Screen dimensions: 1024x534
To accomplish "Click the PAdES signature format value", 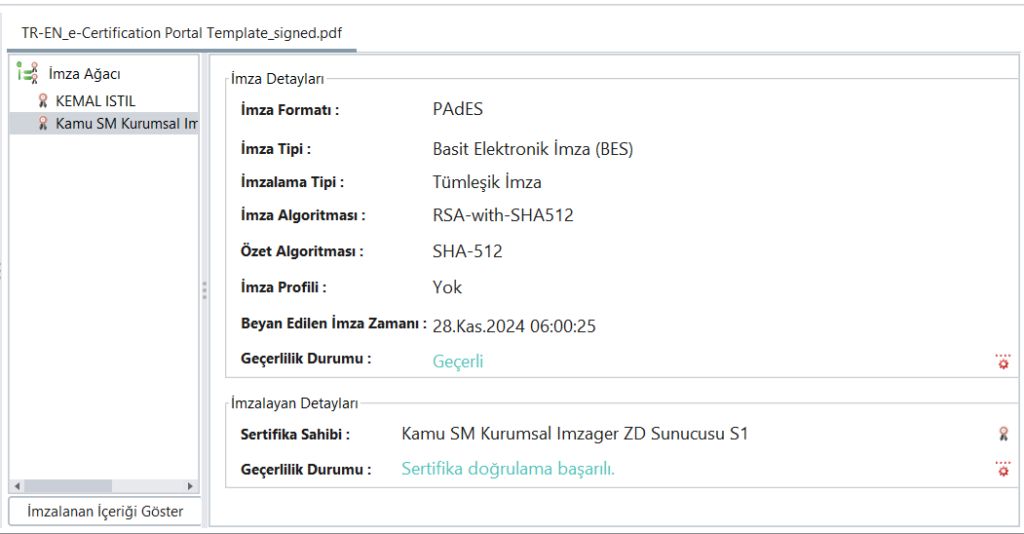I will tap(458, 109).
